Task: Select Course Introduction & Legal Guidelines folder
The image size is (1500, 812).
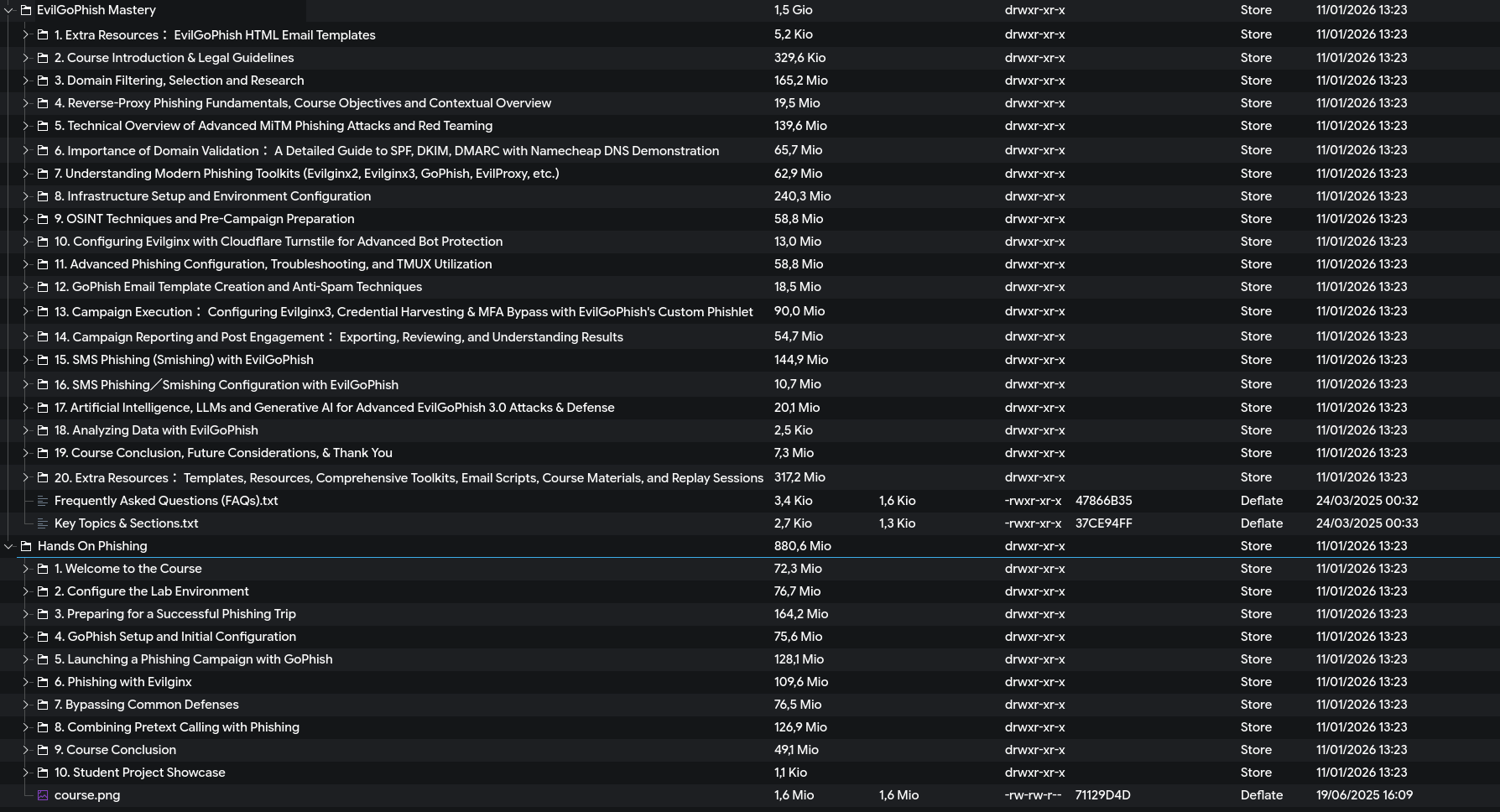Action: [x=174, y=58]
